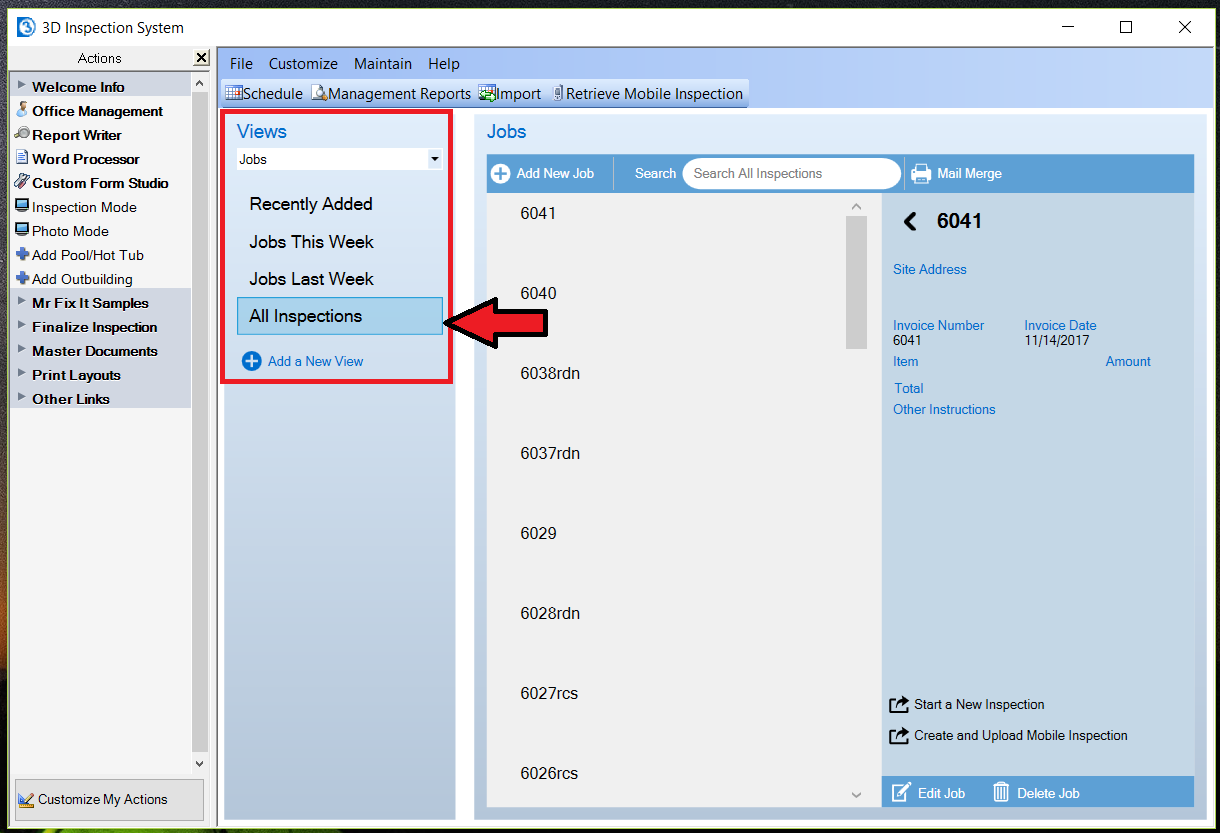
Task: Click the Customize My Actions icon
Action: tap(26, 799)
